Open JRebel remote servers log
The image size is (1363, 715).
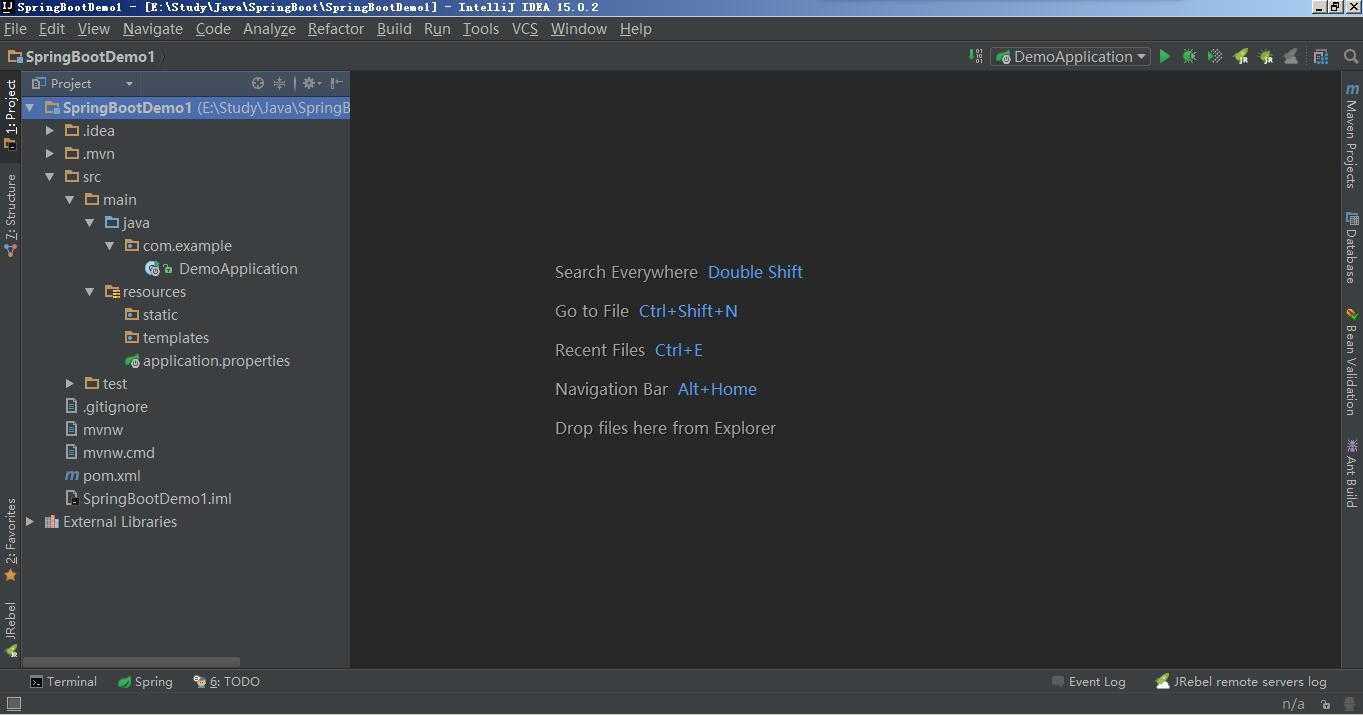[x=1241, y=682]
